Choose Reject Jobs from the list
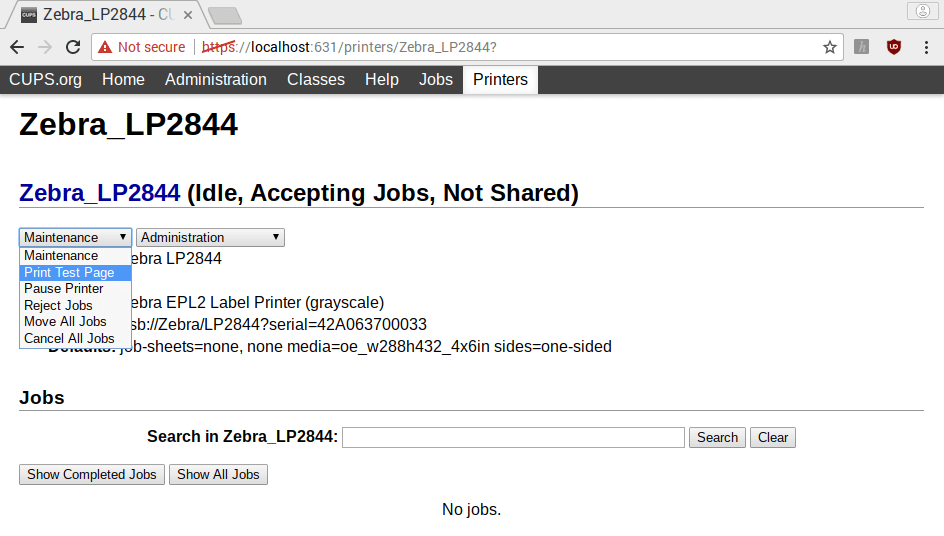Viewport: 944px width, 536px height. (75, 305)
